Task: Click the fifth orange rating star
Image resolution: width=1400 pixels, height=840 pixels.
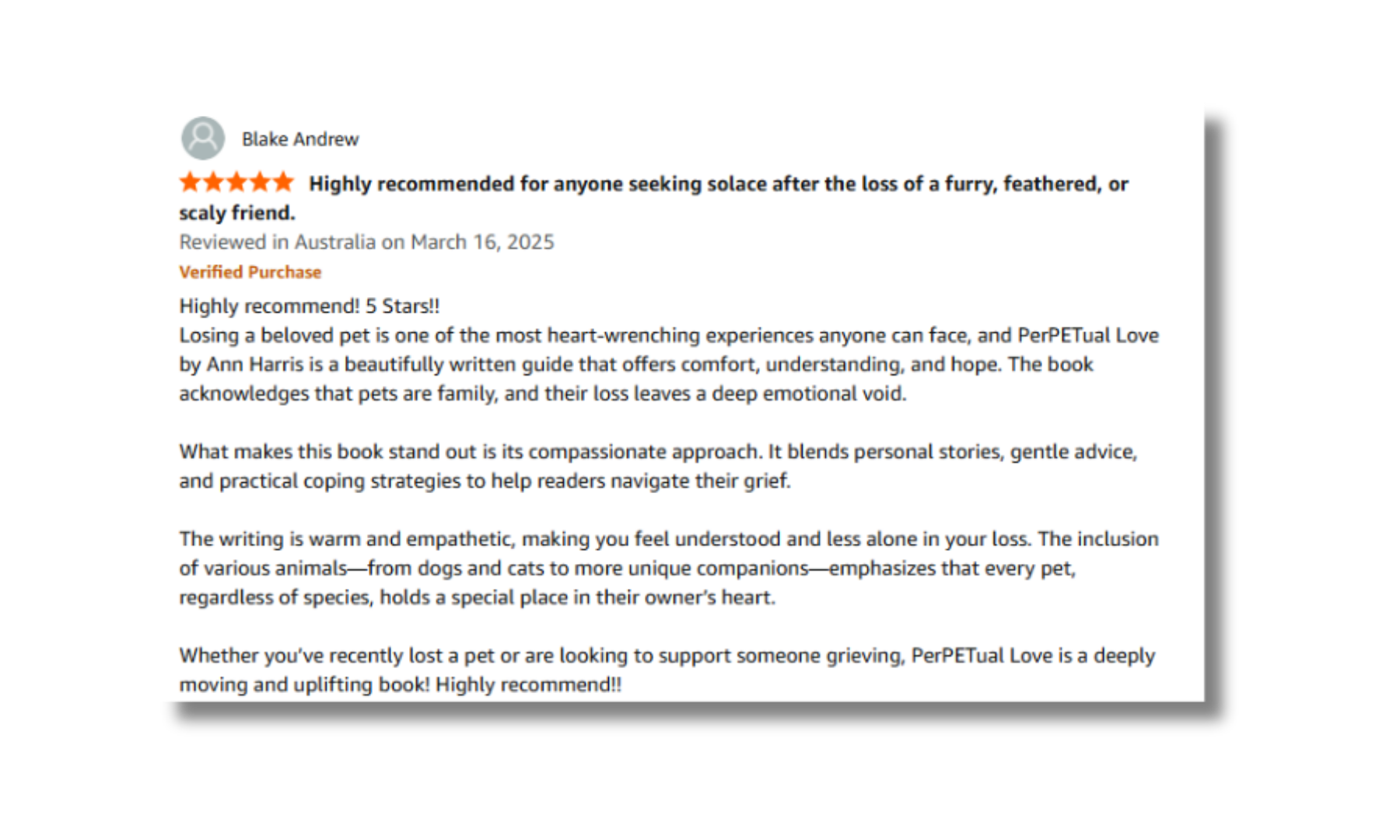Action: point(283,183)
